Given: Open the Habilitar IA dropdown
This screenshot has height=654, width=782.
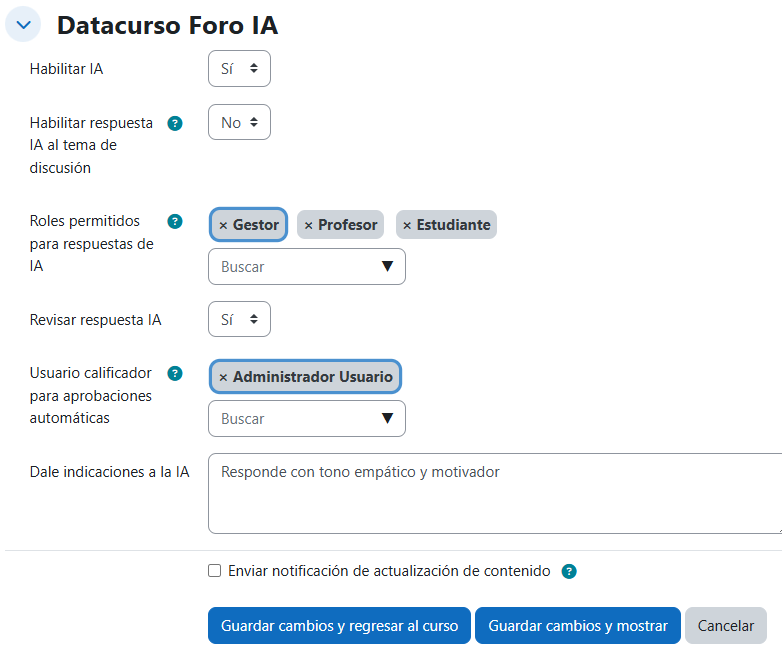Looking at the screenshot, I should pos(239,68).
